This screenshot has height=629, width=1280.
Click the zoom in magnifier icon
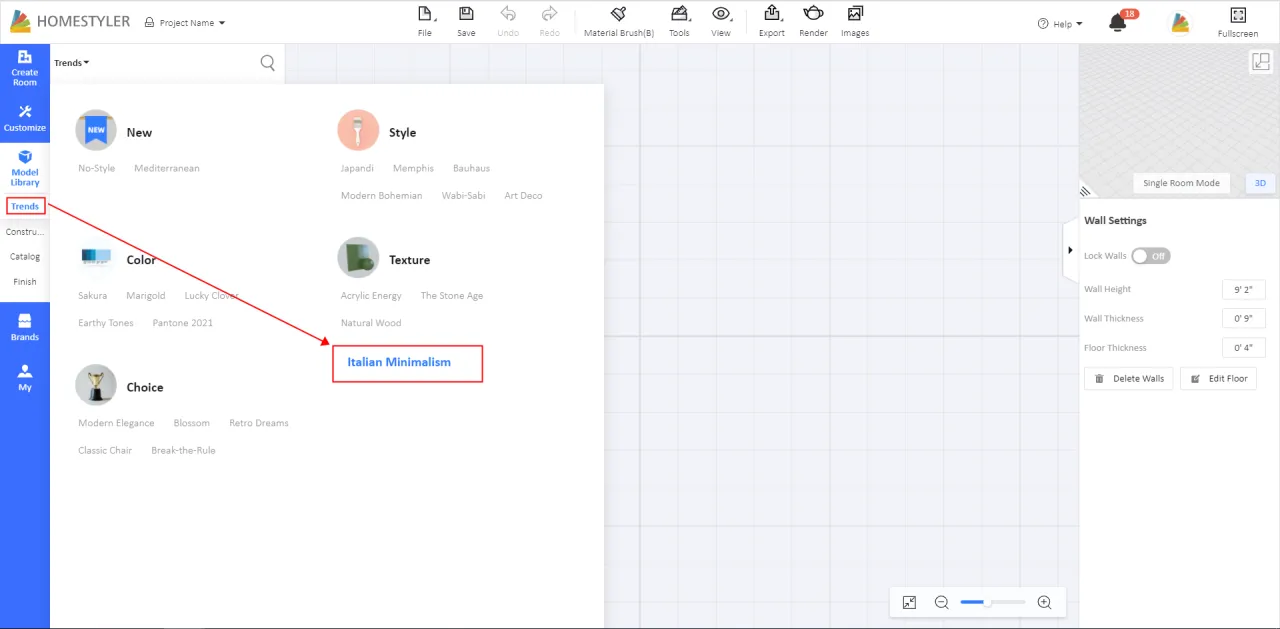1044,602
